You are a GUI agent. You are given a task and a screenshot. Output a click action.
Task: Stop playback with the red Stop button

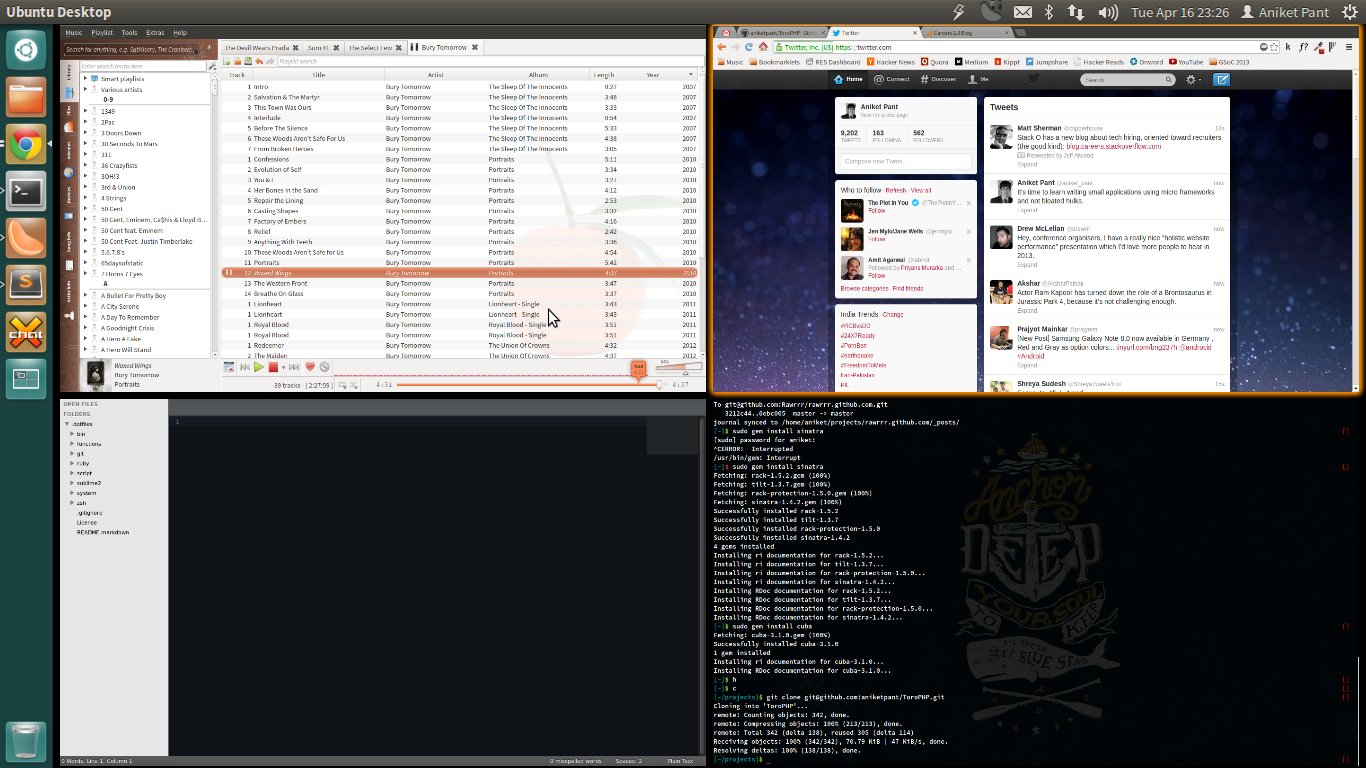[x=273, y=367]
